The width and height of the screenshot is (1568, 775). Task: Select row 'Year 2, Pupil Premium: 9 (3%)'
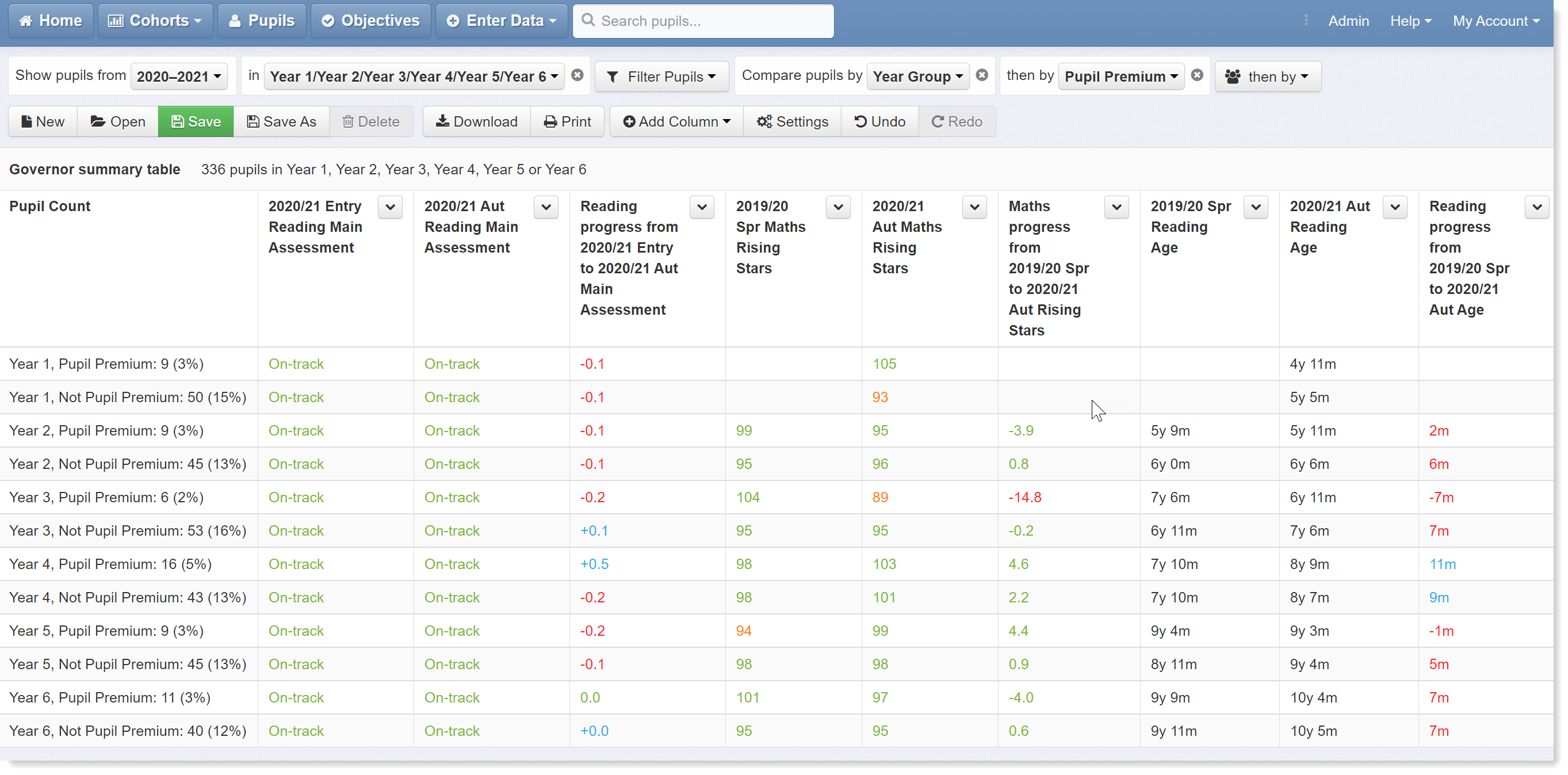(x=777, y=431)
